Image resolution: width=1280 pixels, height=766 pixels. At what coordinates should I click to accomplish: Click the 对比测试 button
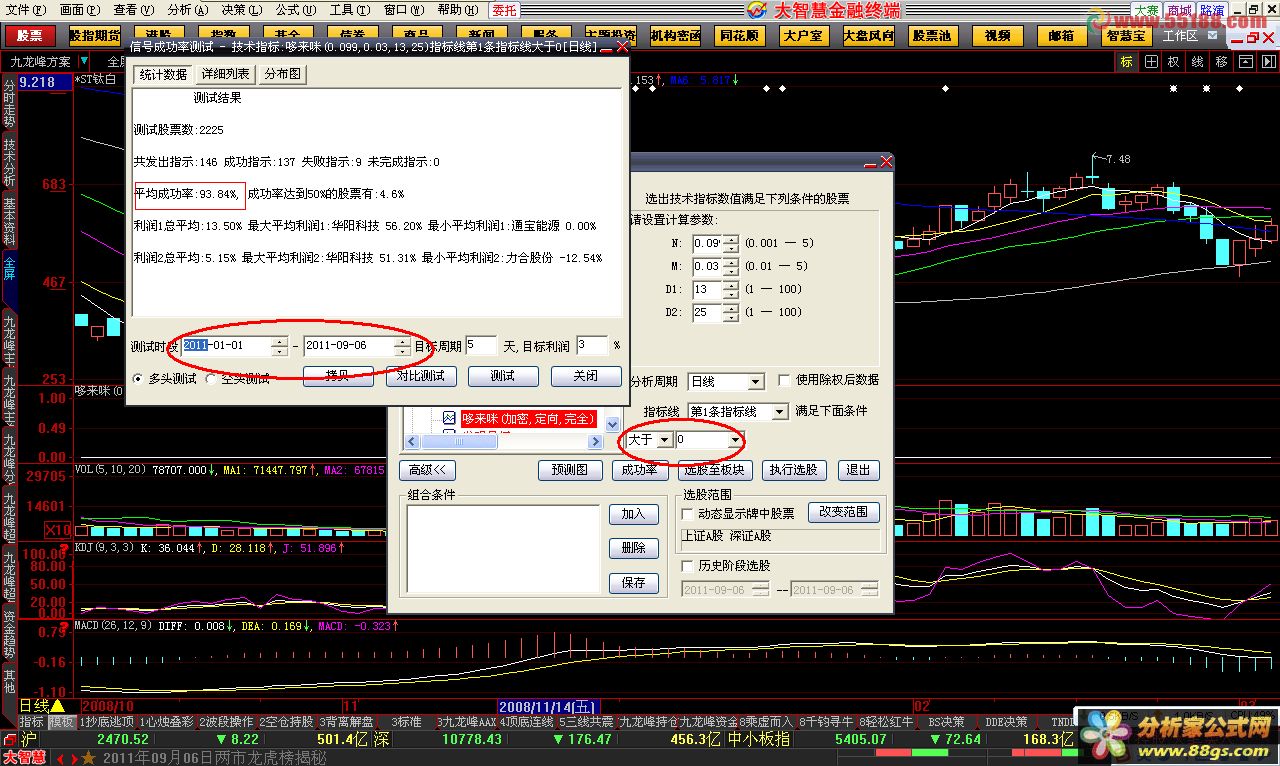click(x=421, y=376)
